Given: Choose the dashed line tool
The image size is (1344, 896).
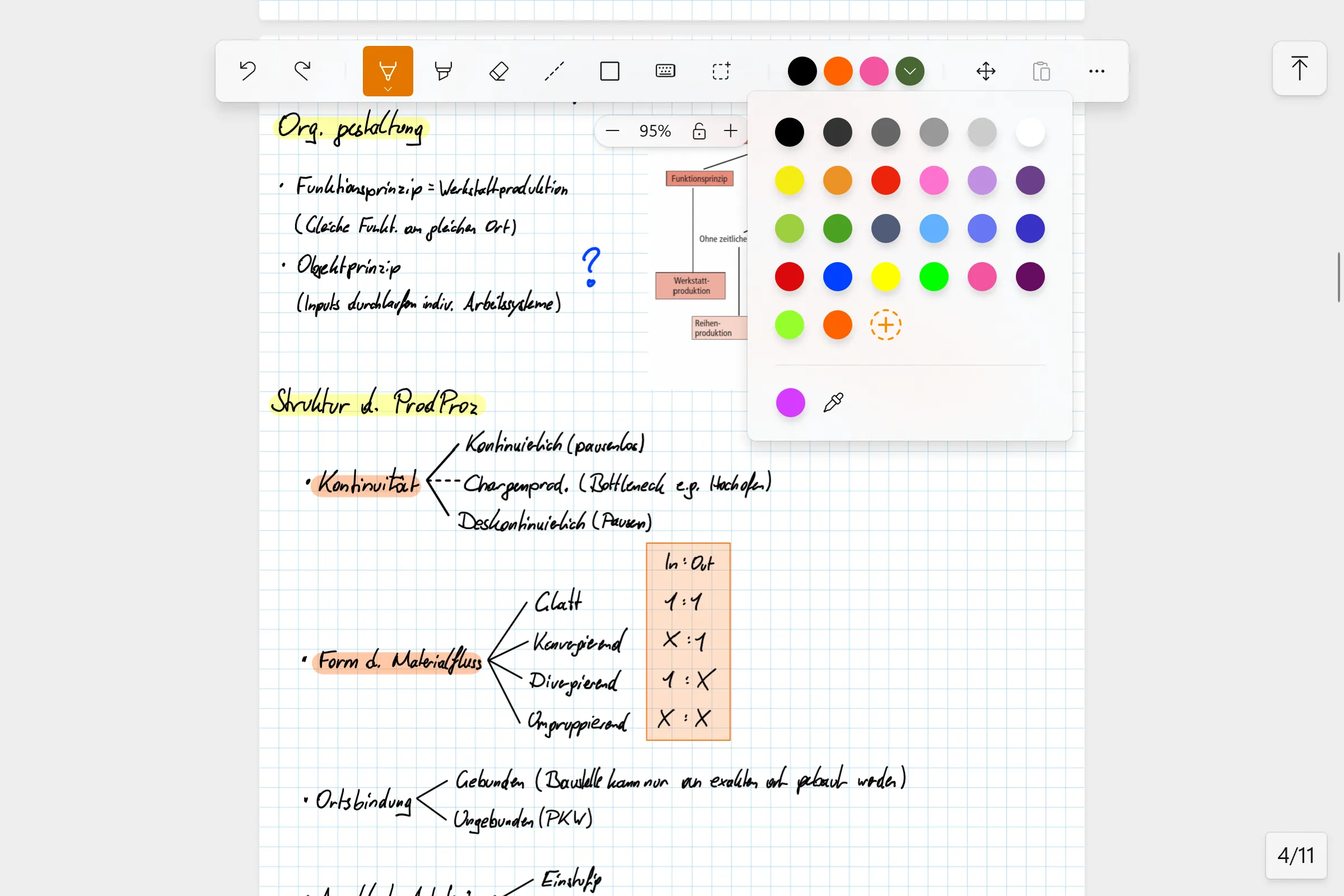Looking at the screenshot, I should 554,71.
